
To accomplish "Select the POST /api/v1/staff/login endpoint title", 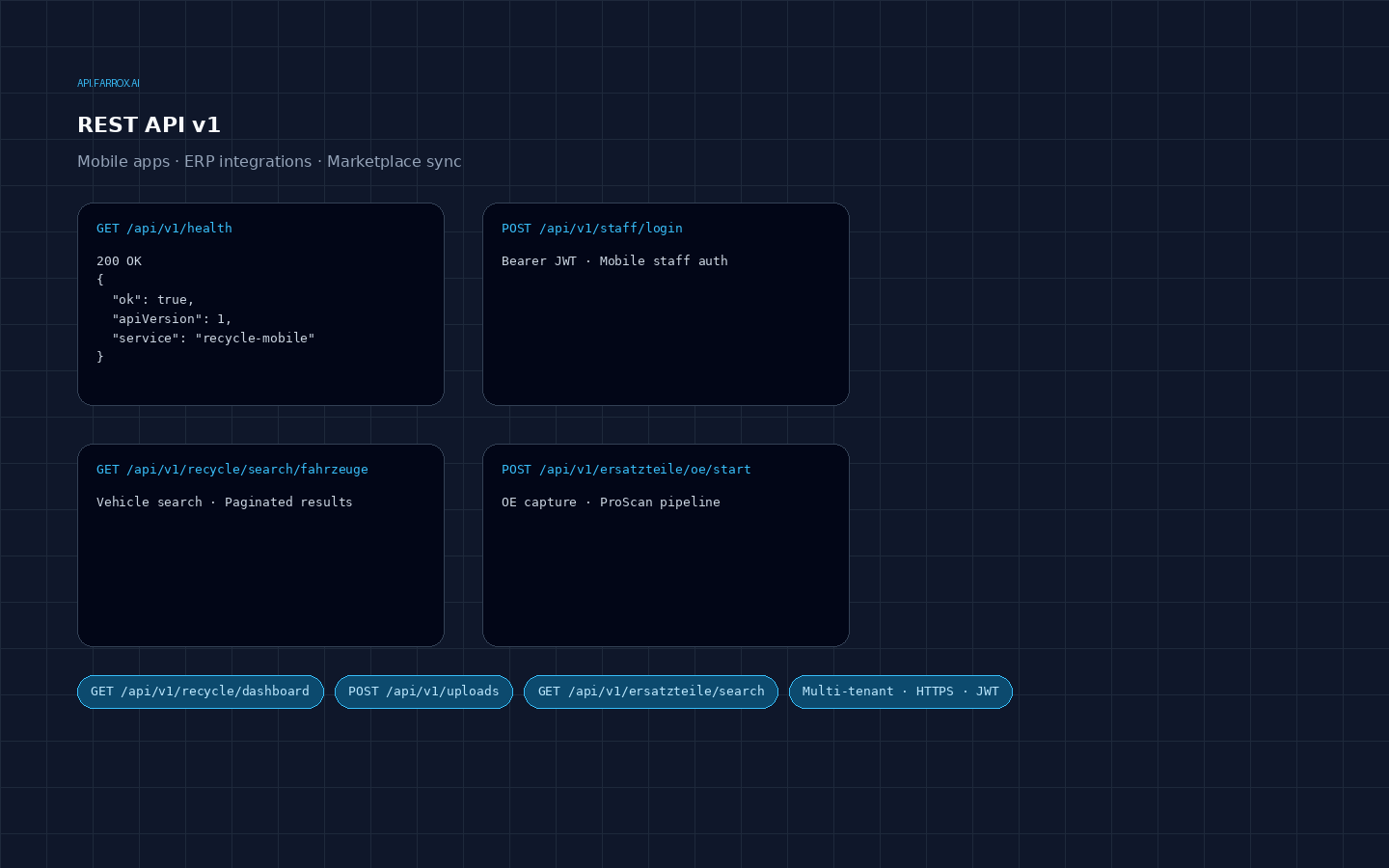I will click(x=592, y=229).
